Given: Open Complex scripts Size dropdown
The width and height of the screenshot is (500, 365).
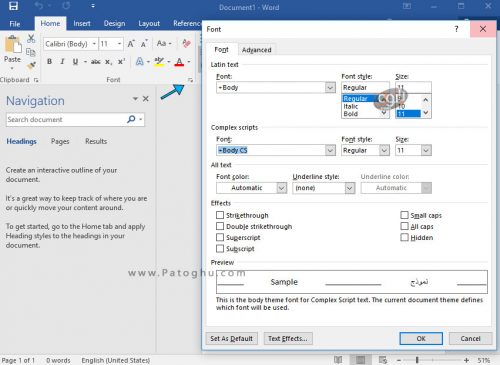Looking at the screenshot, I should click(426, 150).
